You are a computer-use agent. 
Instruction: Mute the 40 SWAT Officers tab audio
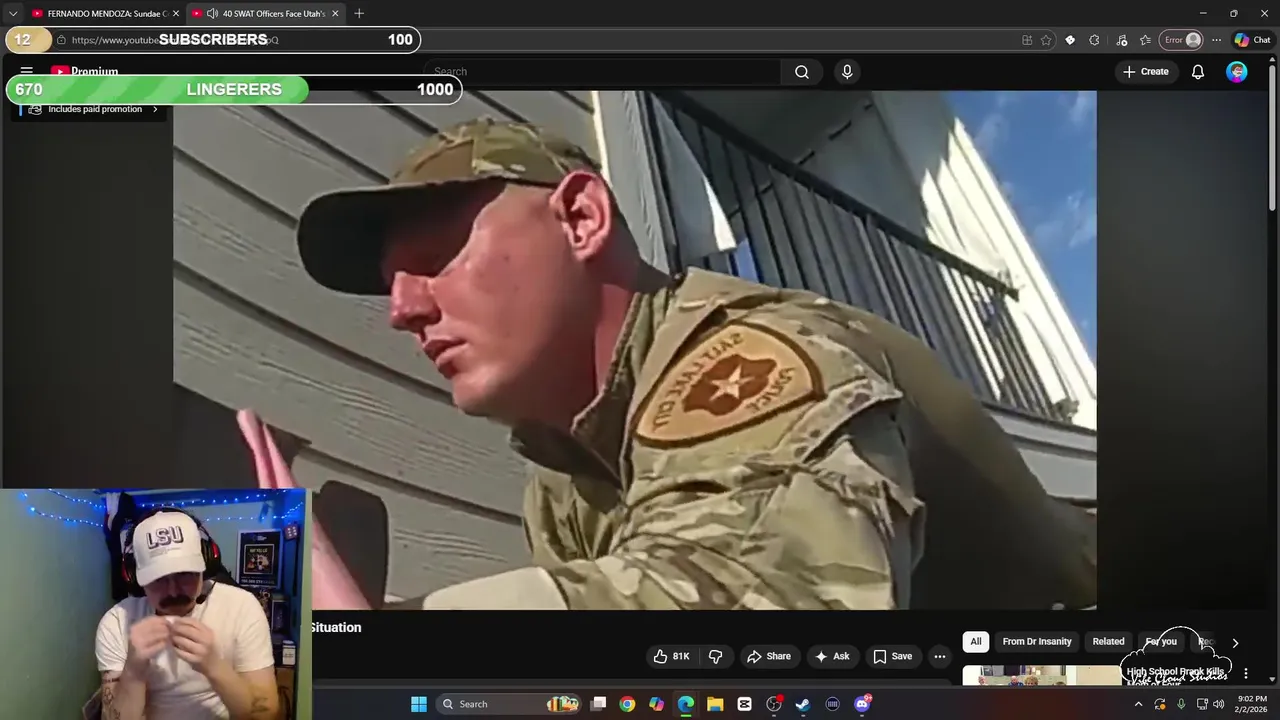pos(212,14)
